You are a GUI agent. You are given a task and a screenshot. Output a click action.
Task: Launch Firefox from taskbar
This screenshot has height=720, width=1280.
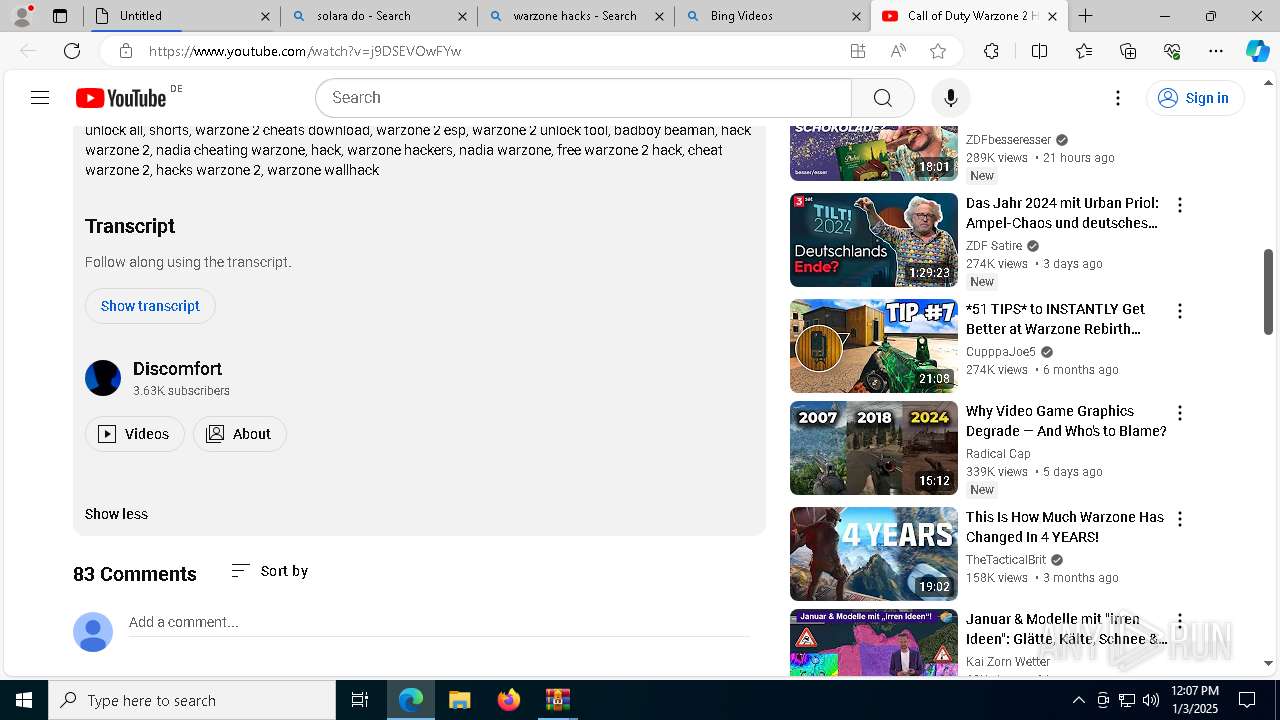(x=508, y=700)
